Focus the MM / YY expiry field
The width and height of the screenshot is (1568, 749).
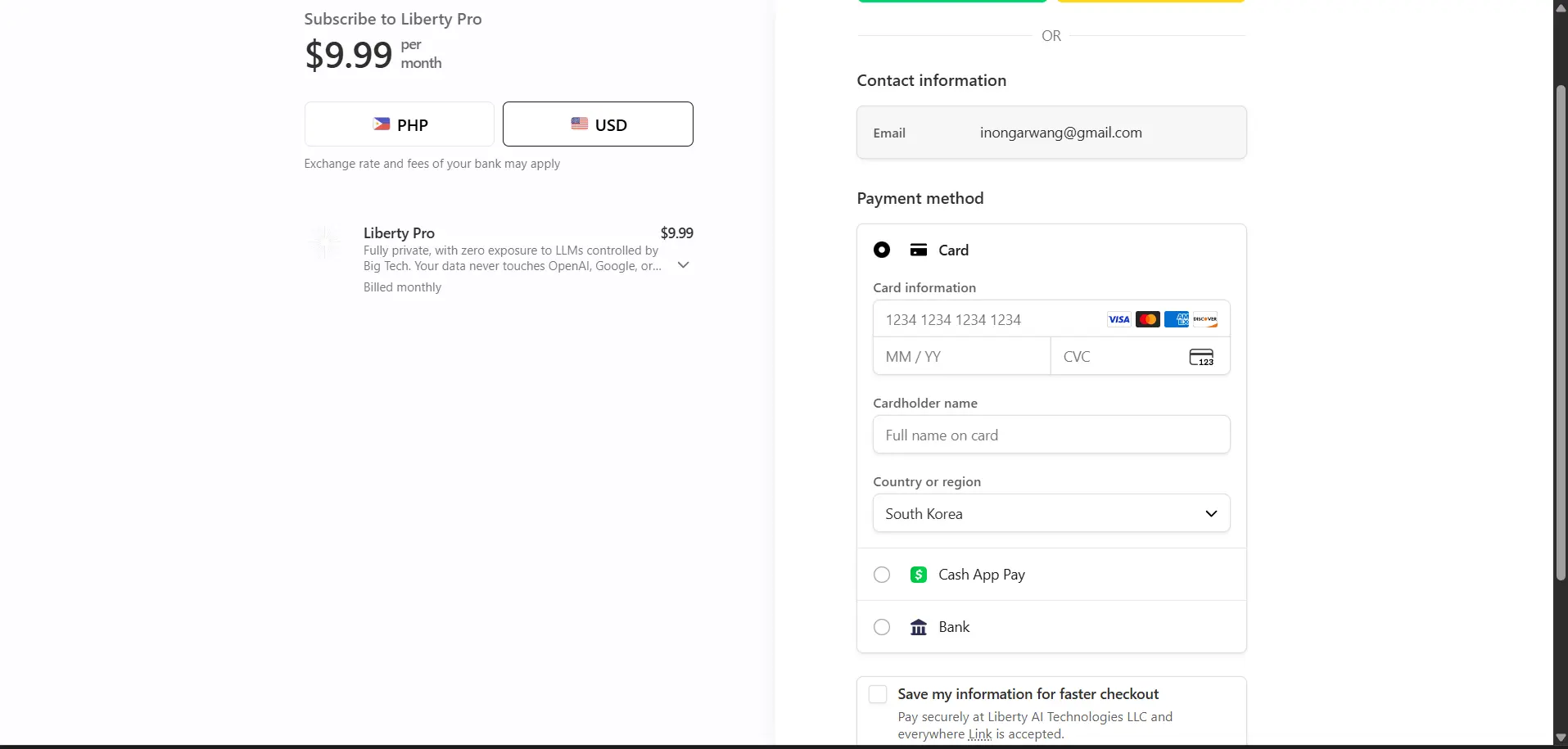pos(962,357)
